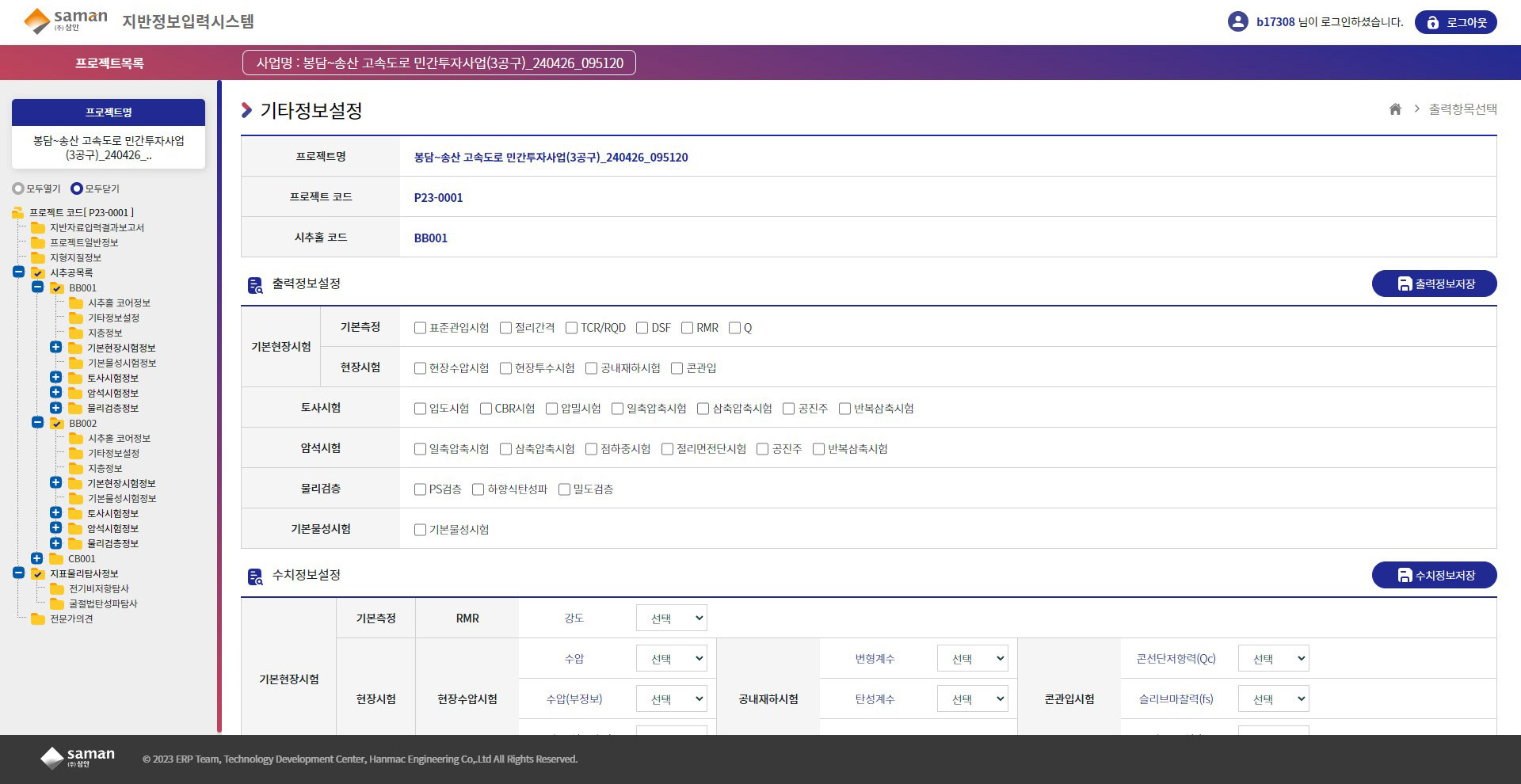Click the 출력정보설정 section icon
This screenshot has width=1521, height=784.
click(255, 285)
